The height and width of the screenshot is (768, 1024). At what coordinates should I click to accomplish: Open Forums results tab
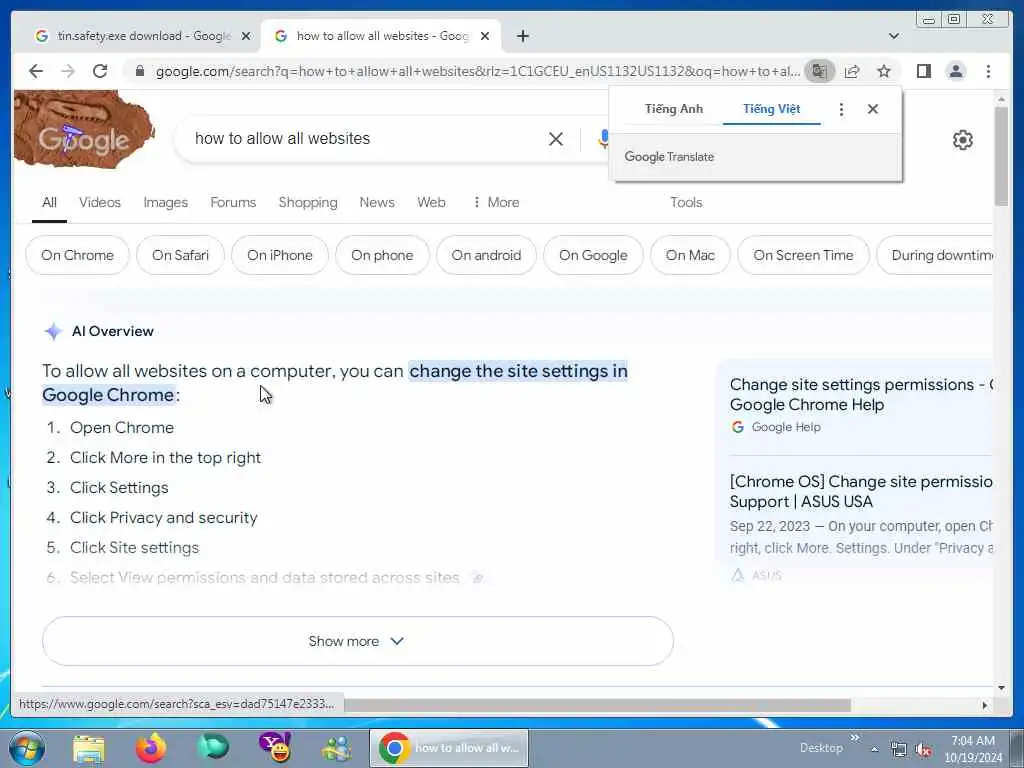[232, 202]
